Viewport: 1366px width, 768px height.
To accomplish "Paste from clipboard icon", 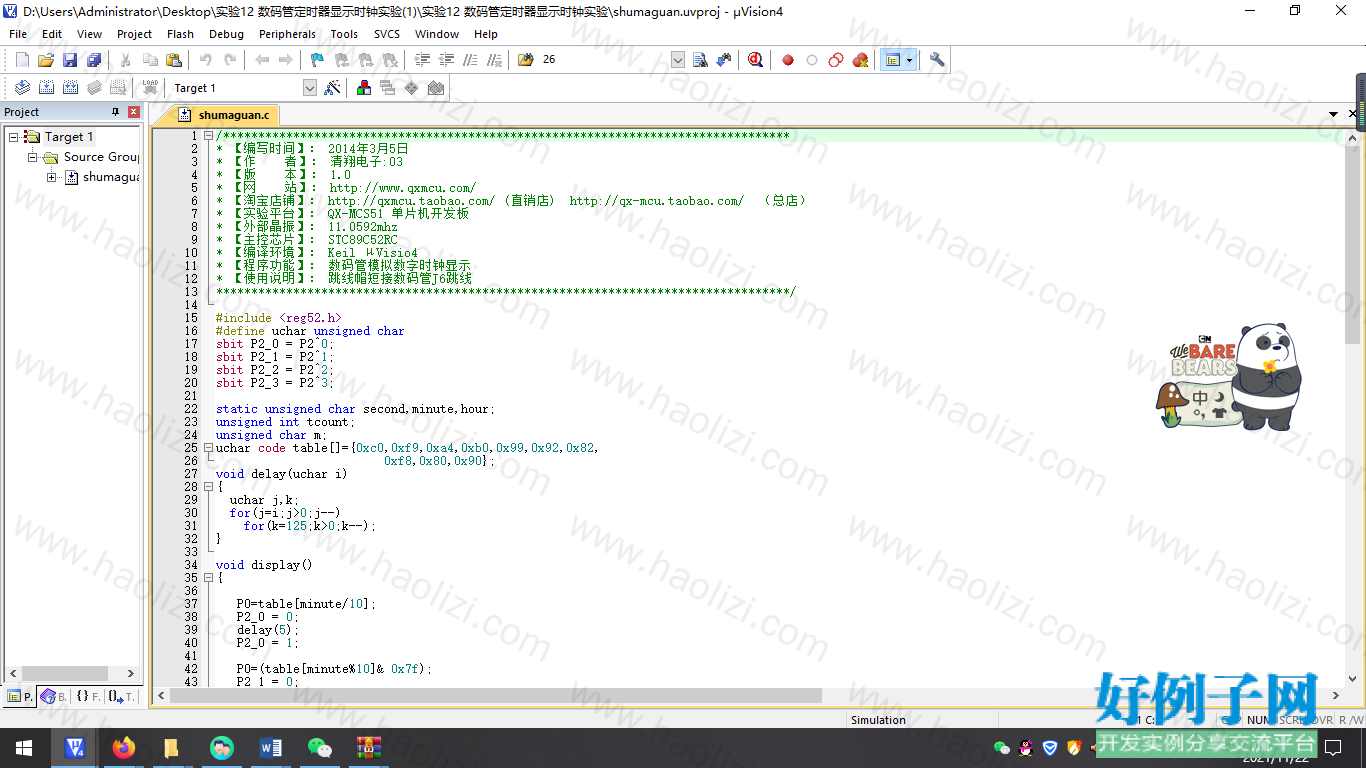I will click(x=174, y=60).
